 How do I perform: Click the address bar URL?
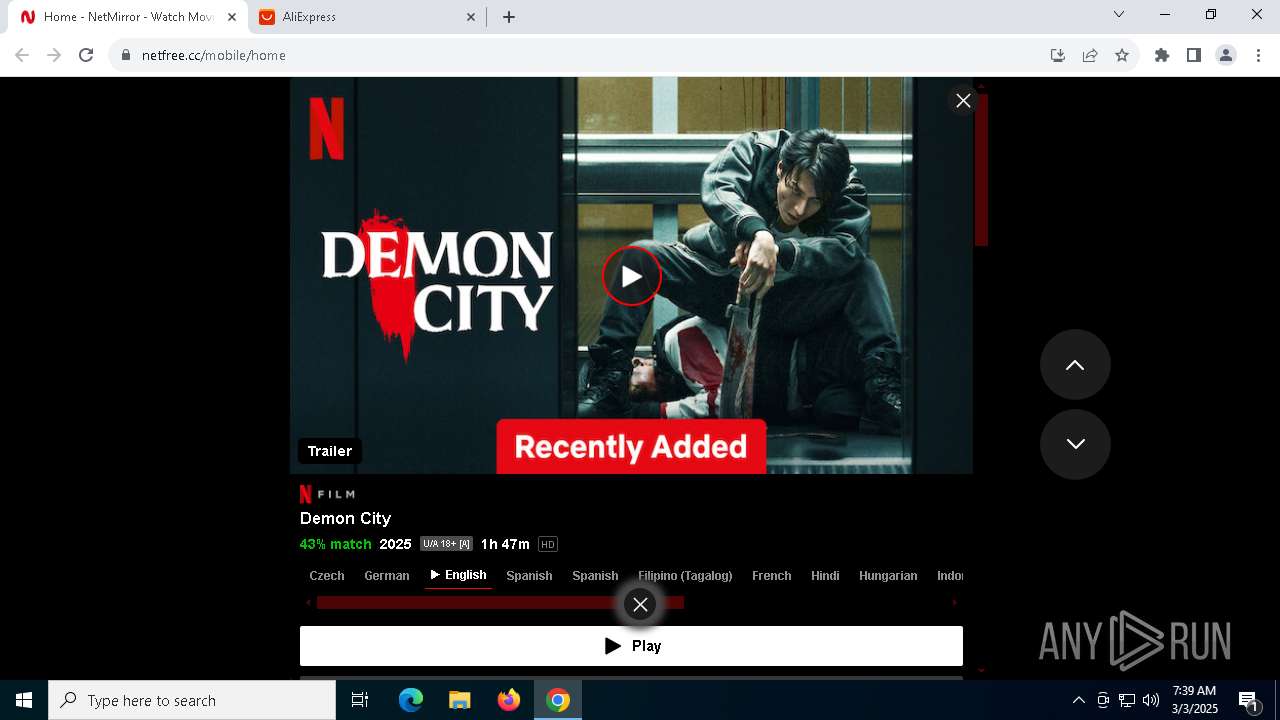[214, 55]
